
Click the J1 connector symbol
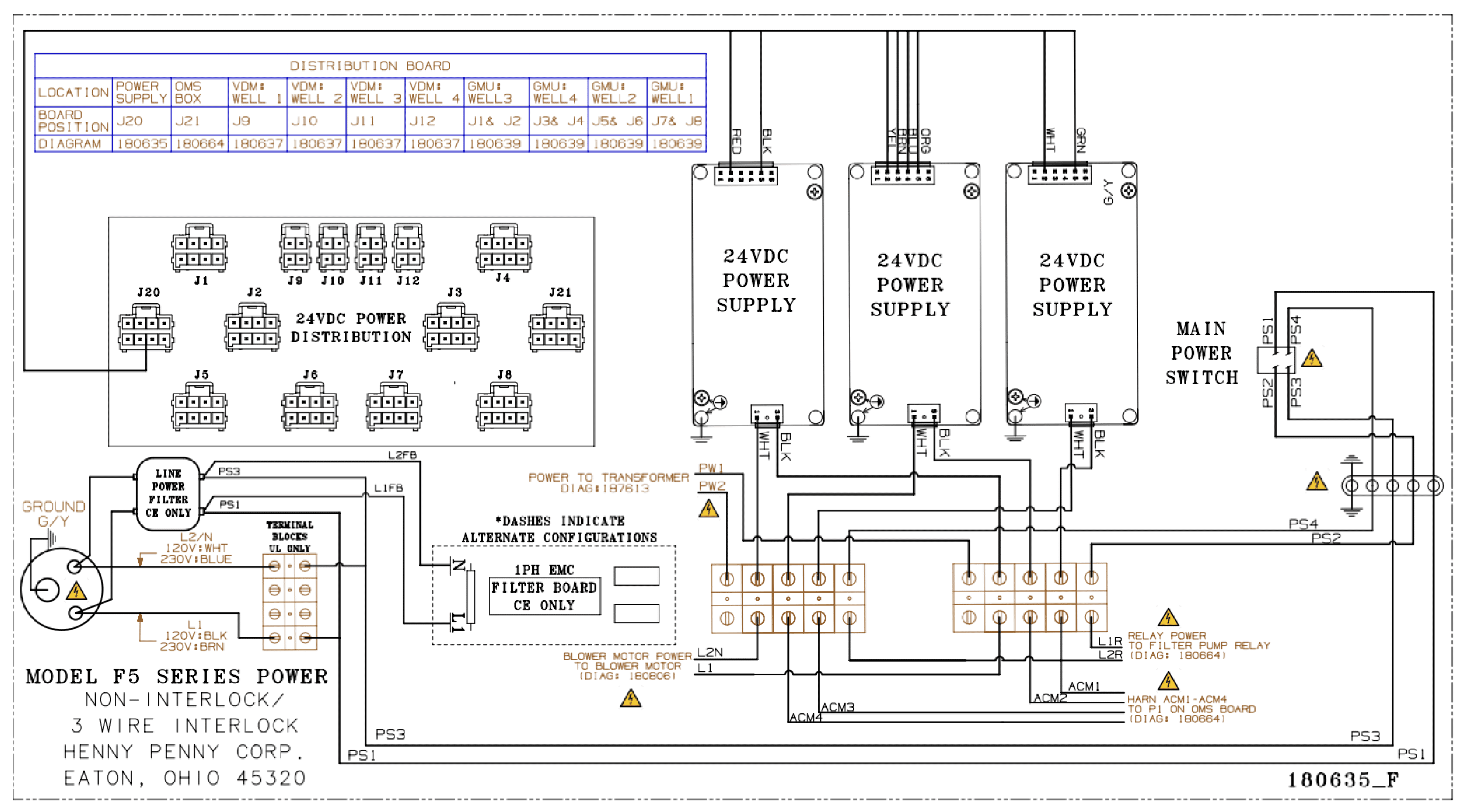tap(199, 248)
